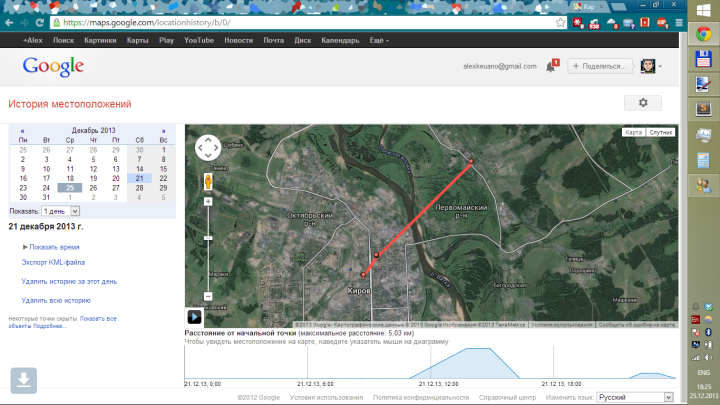Open 'Справочный центр' footer link
720x405 pixels.
(507, 397)
